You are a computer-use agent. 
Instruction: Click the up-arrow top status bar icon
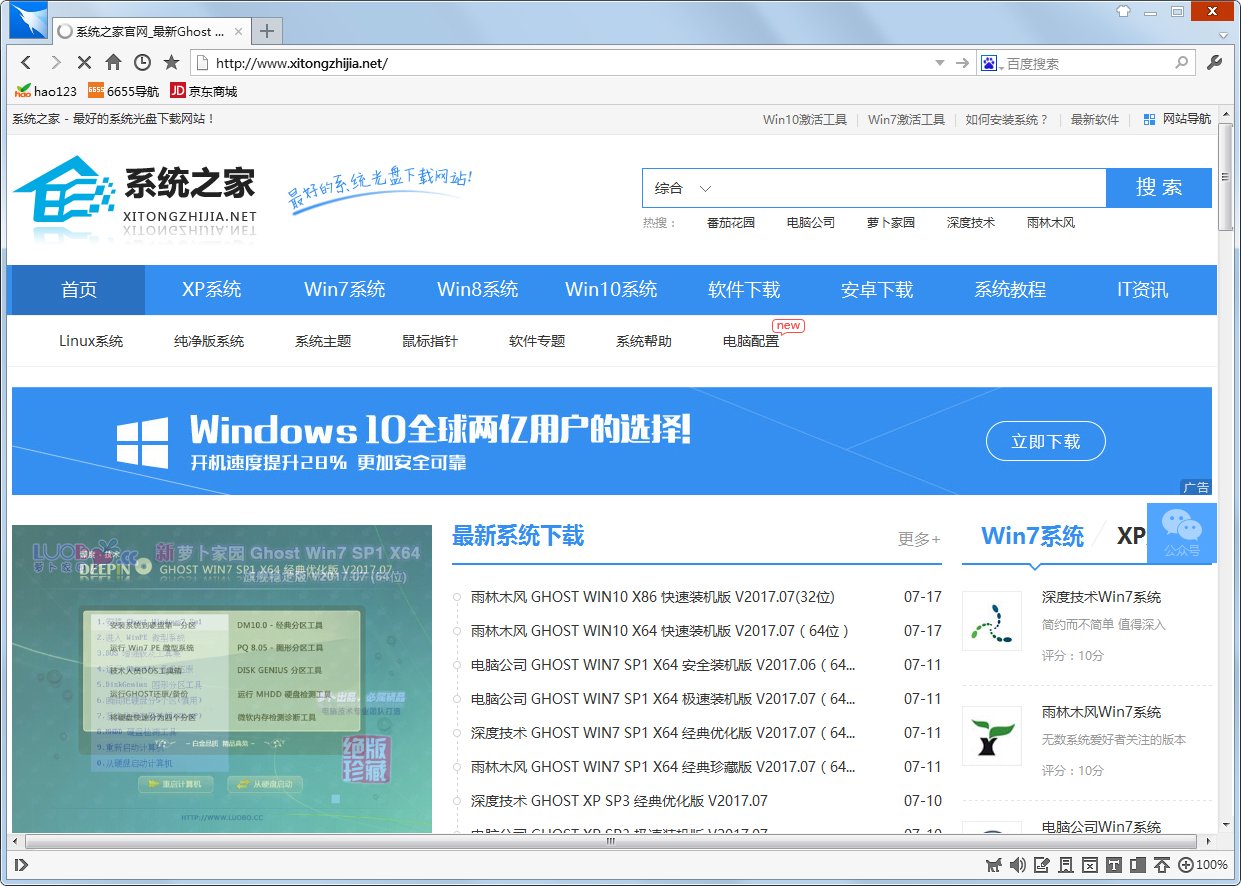(x=1162, y=865)
